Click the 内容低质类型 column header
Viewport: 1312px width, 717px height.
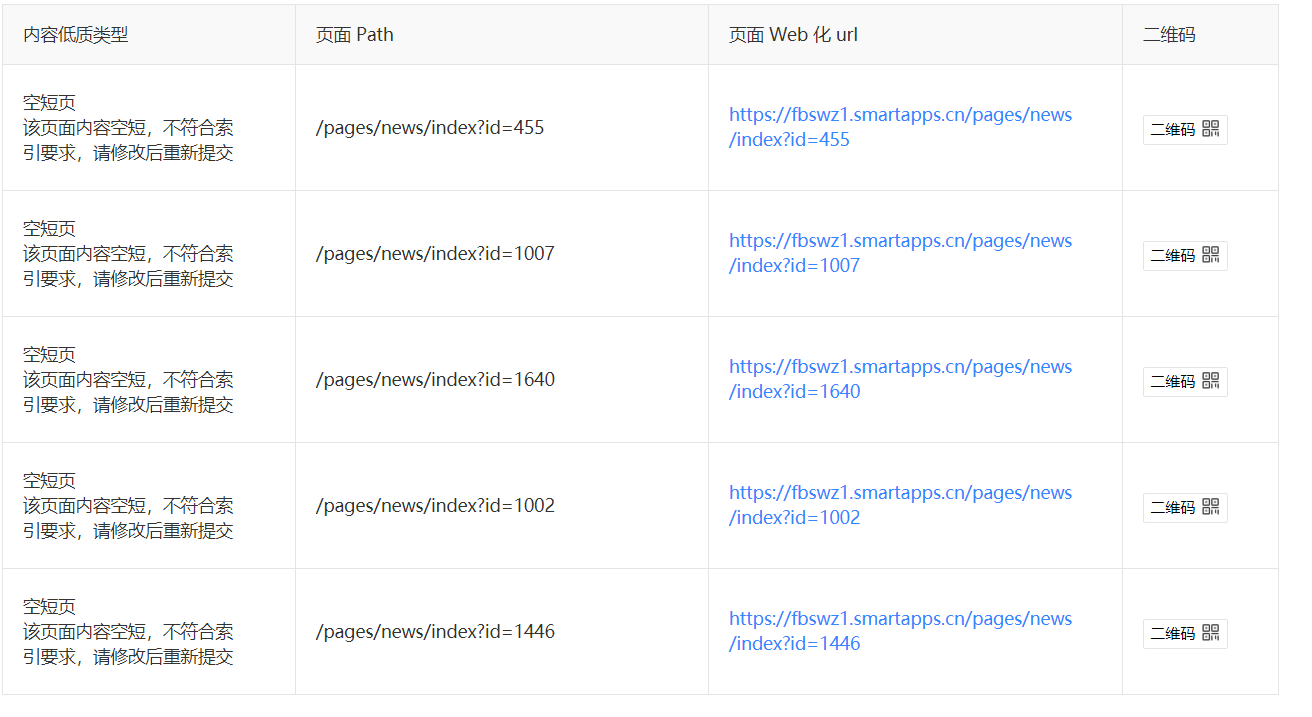click(76, 35)
